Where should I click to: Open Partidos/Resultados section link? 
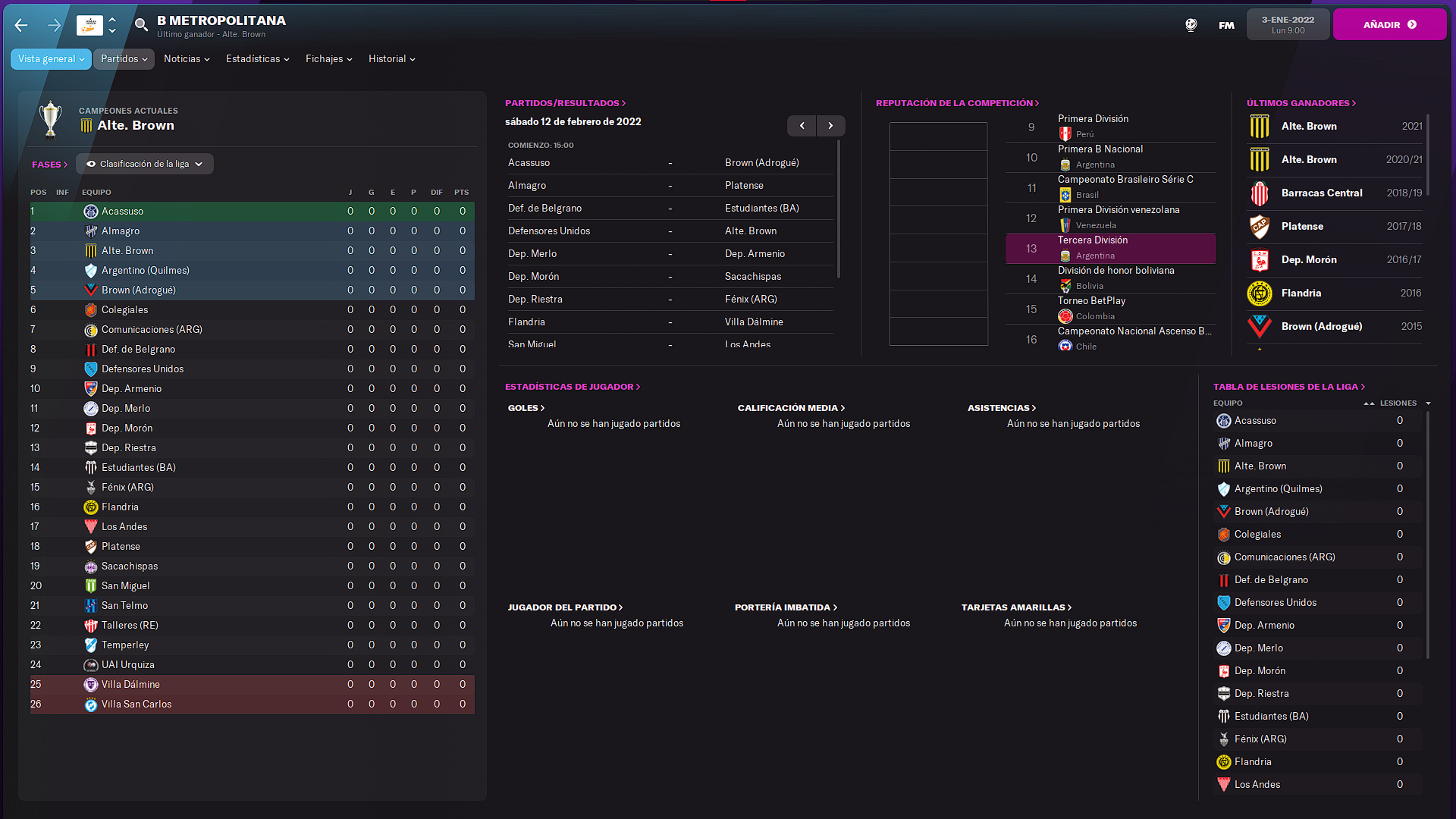565,103
